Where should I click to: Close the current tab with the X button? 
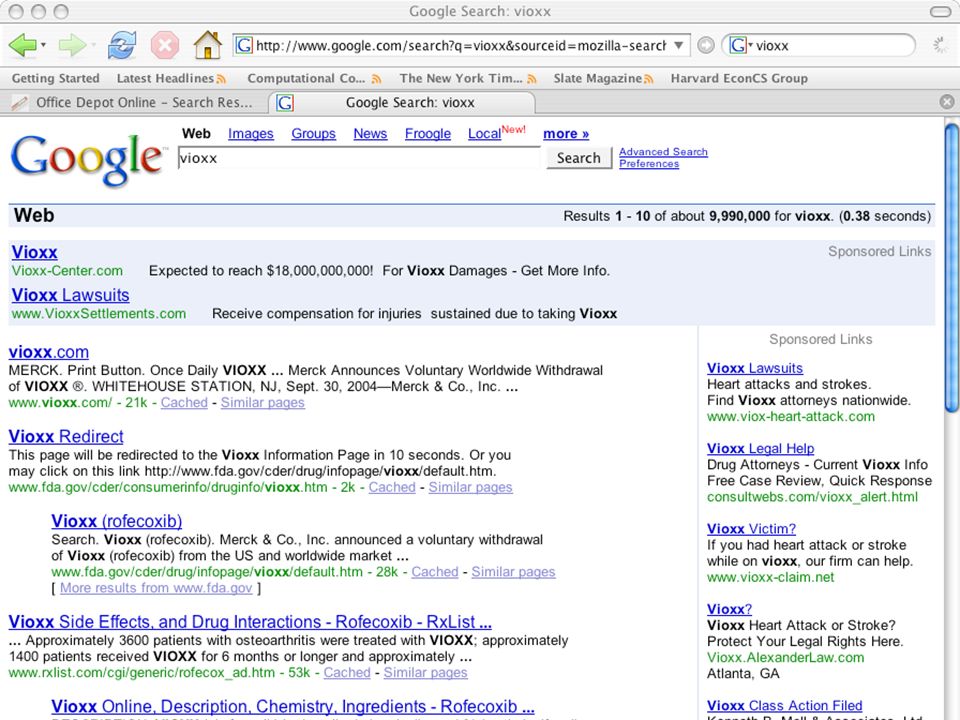click(x=947, y=102)
